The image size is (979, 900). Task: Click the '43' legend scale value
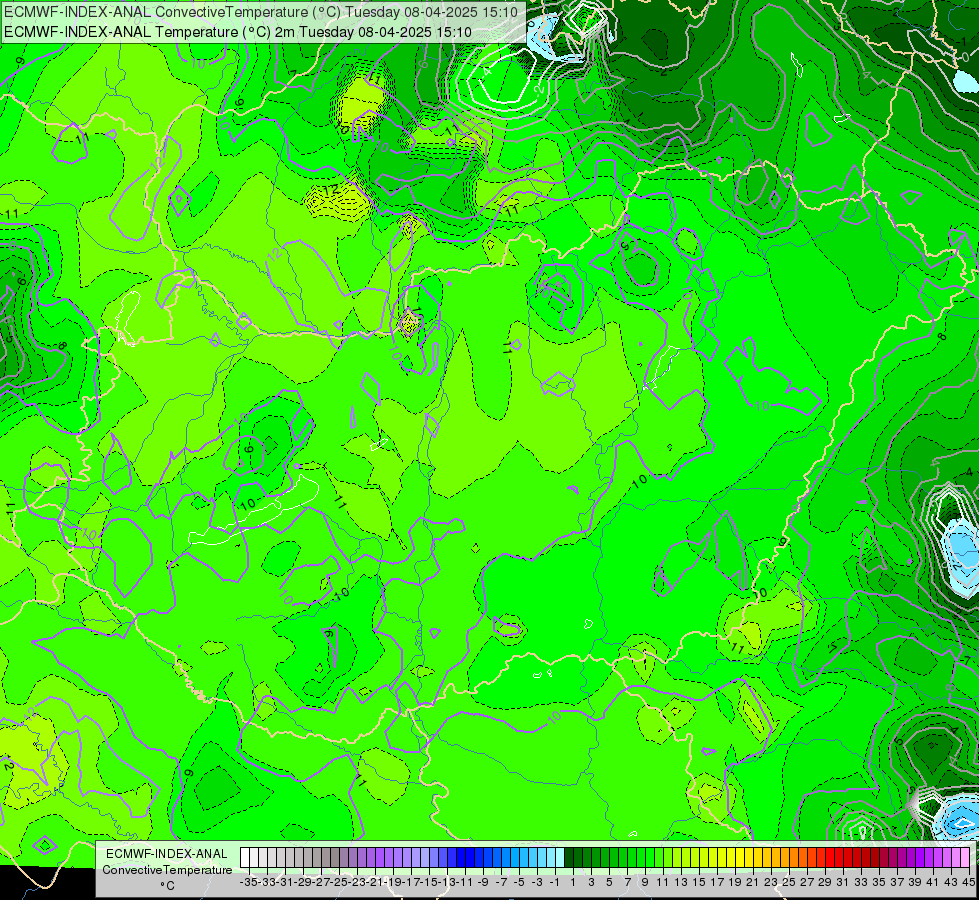tap(951, 882)
